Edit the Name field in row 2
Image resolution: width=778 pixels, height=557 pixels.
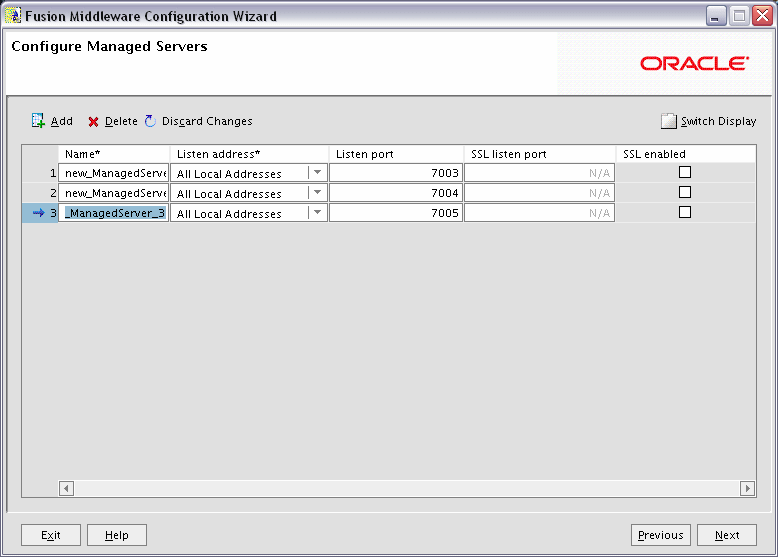tap(114, 192)
